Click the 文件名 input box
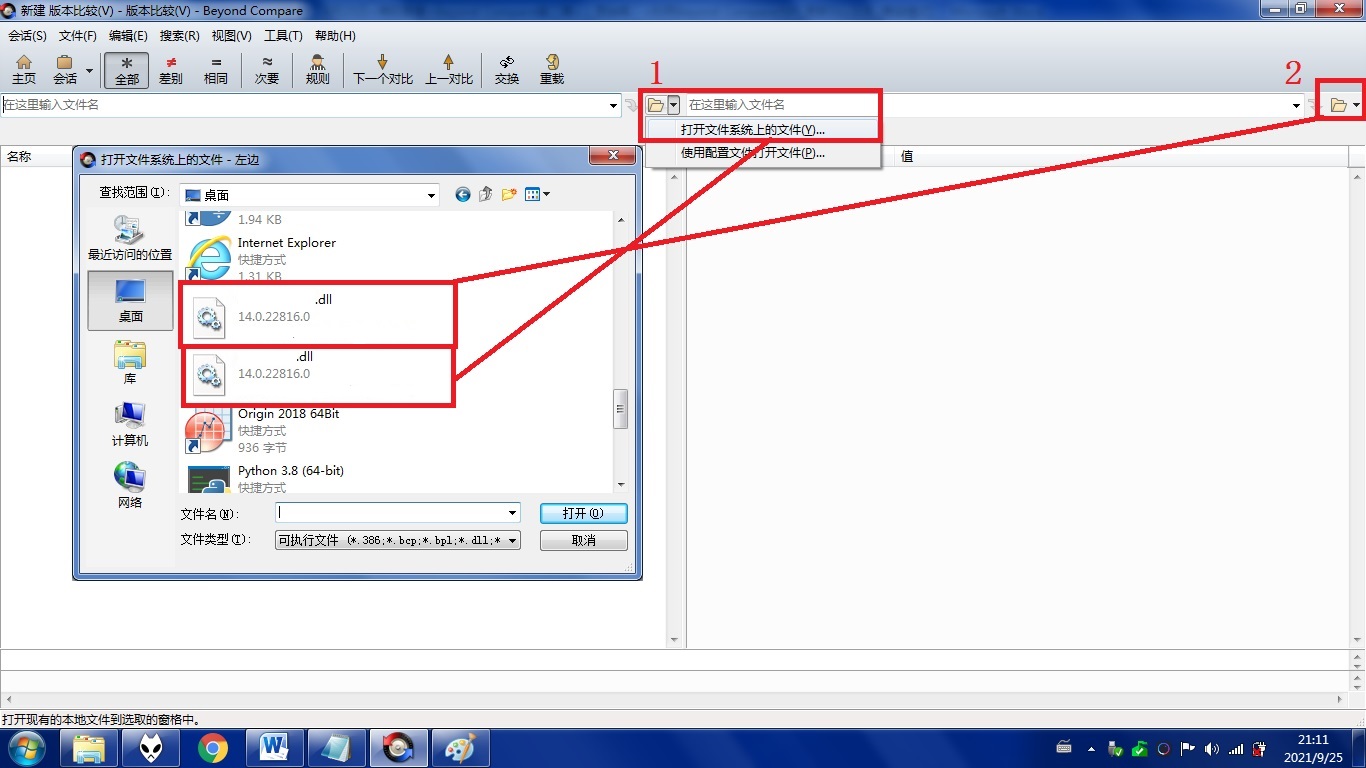The image size is (1366, 768). [x=391, y=513]
